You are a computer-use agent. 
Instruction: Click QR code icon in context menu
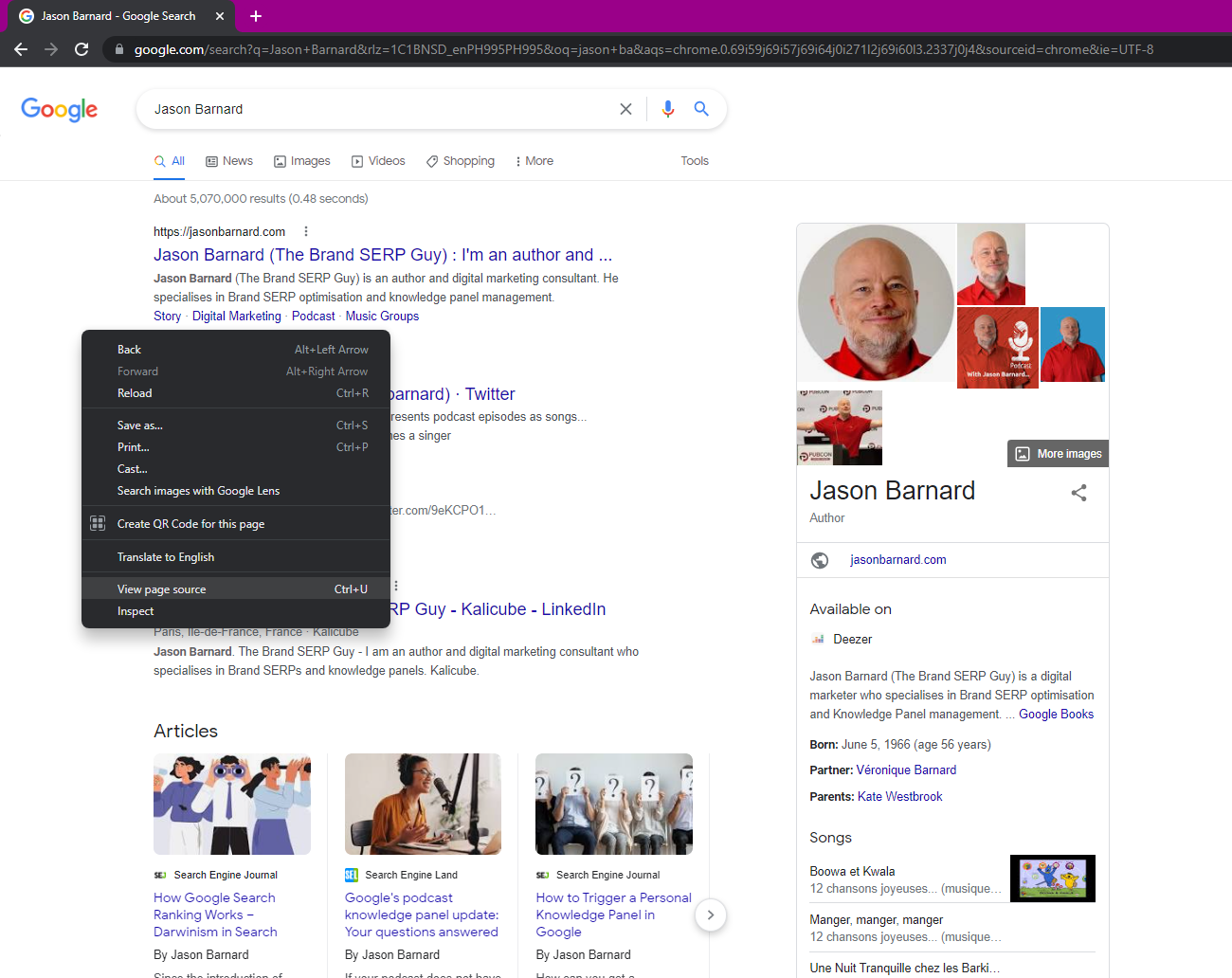98,523
